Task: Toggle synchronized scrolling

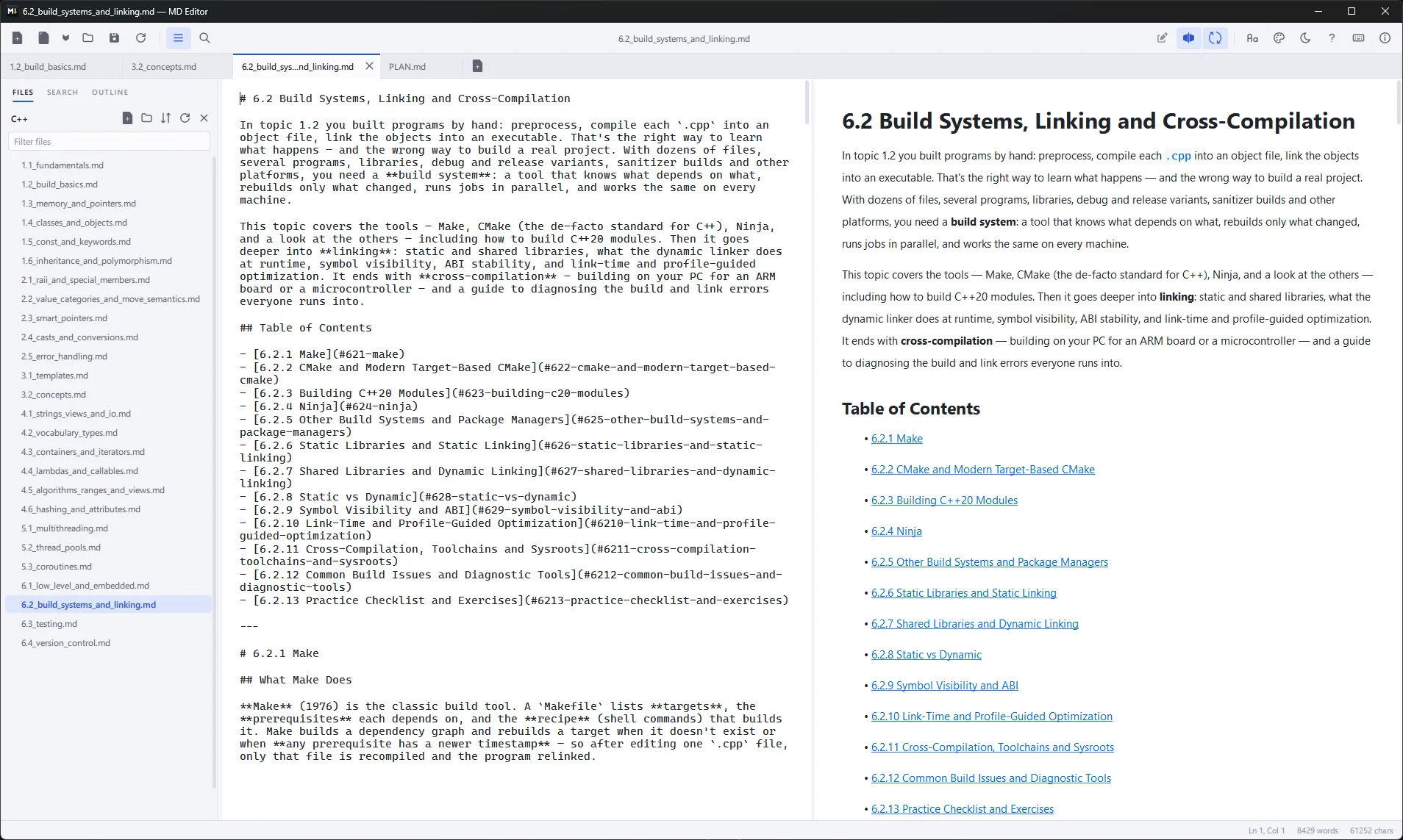Action: tap(1215, 38)
